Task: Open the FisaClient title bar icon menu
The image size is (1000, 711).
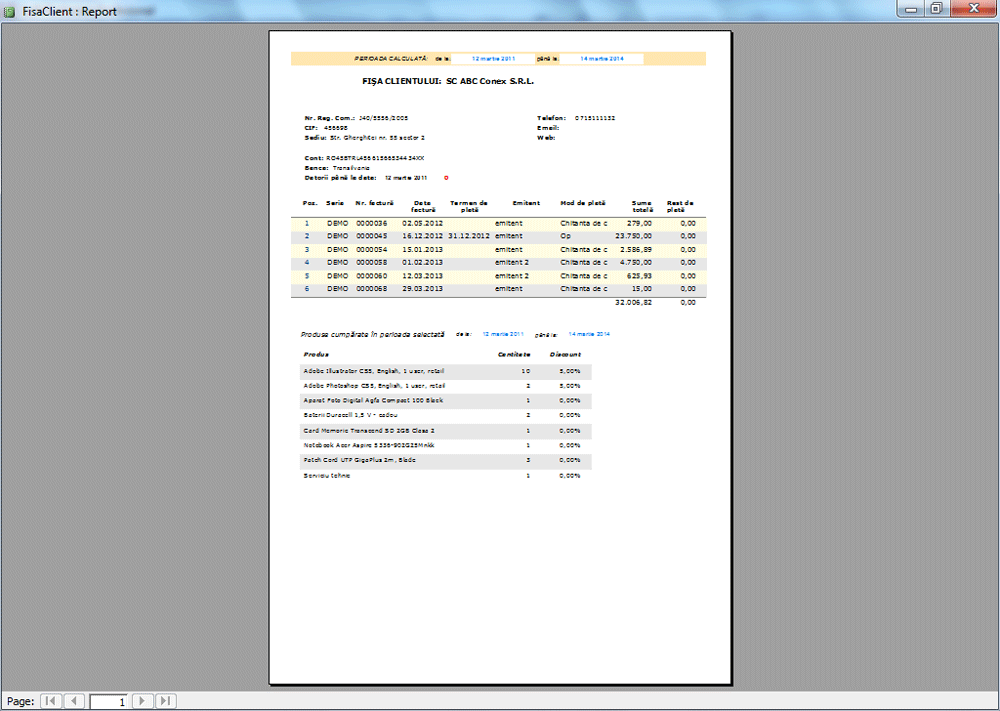Action: (x=10, y=11)
